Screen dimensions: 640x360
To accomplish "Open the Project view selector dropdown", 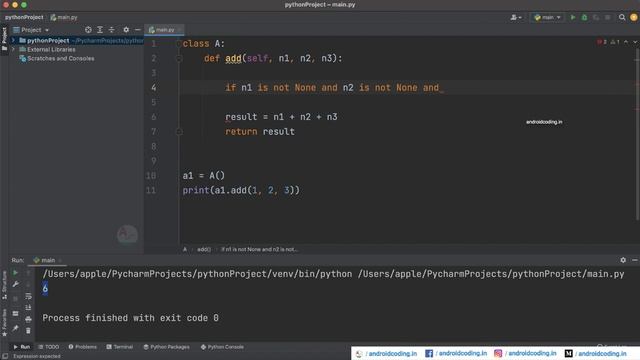I will (31, 30).
